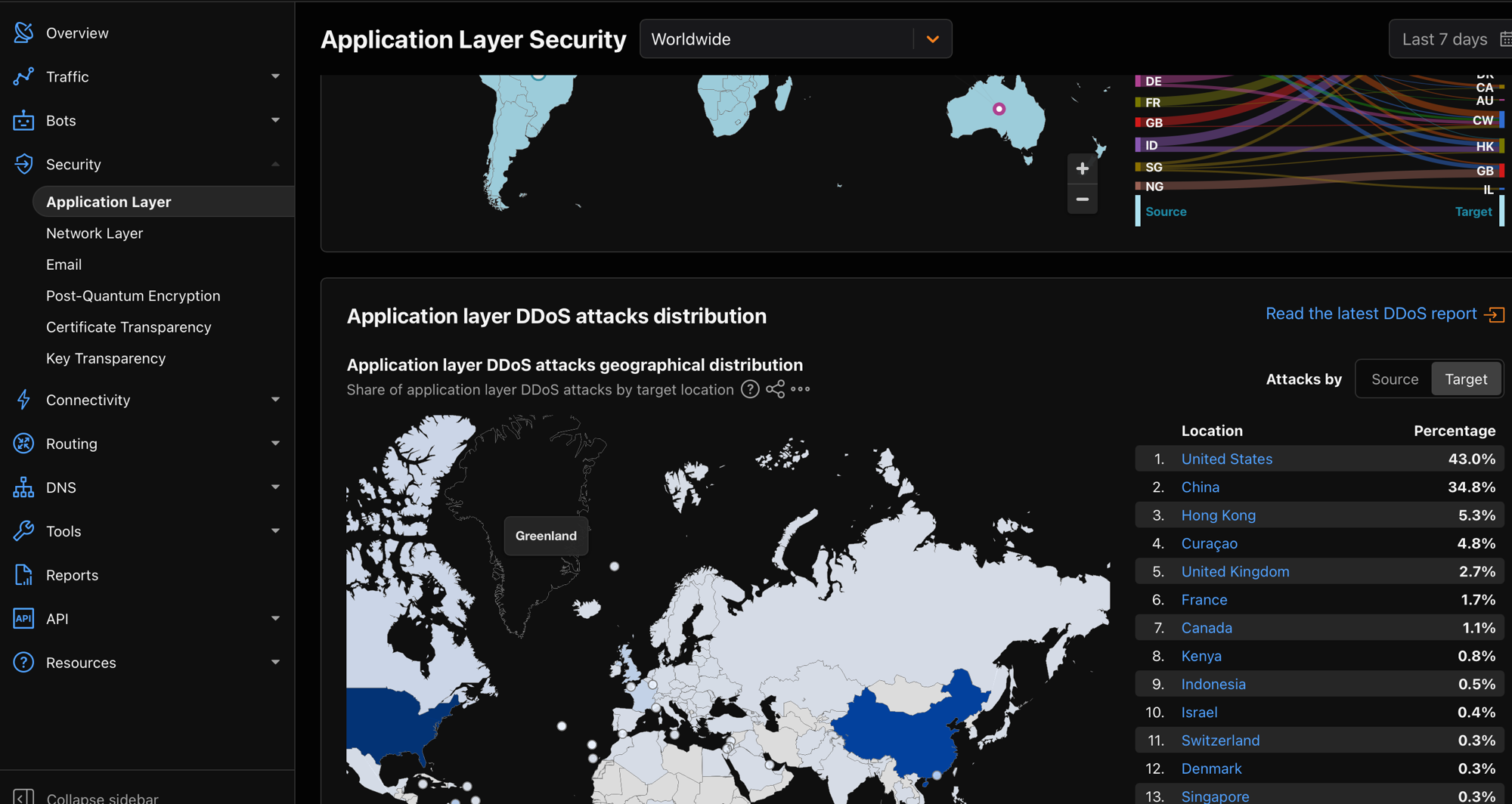Collapse the Security menu section

pos(275,164)
